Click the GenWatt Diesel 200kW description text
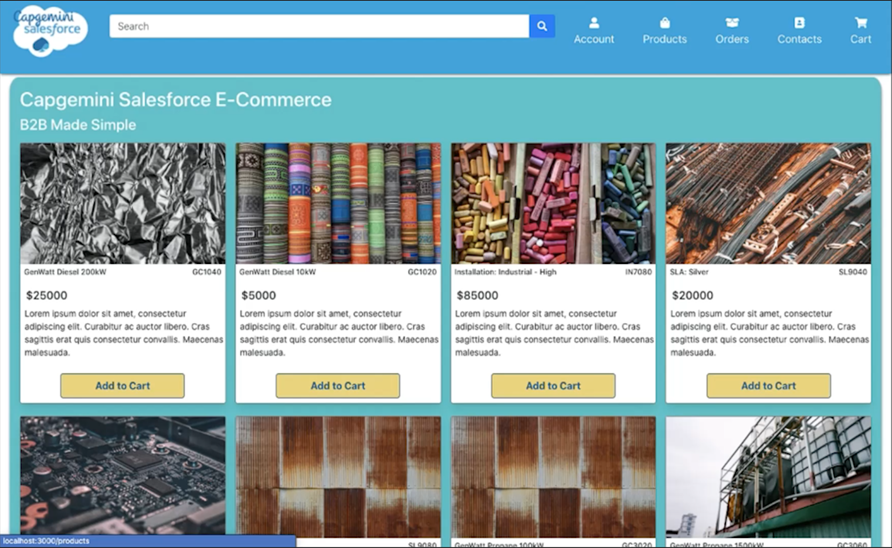The image size is (892, 548). tap(123, 333)
